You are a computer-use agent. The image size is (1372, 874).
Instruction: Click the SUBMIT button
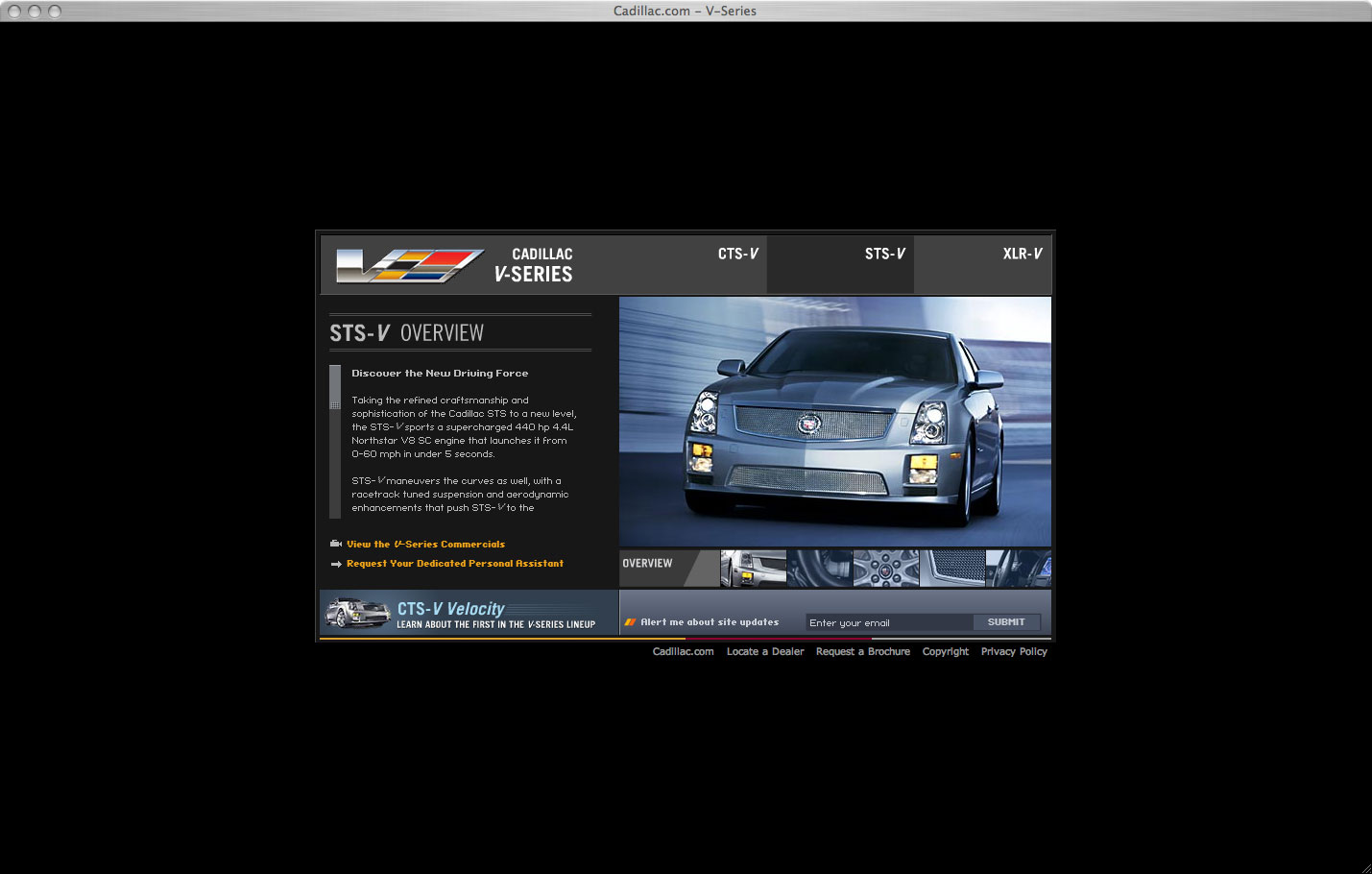pyautogui.click(x=1006, y=622)
